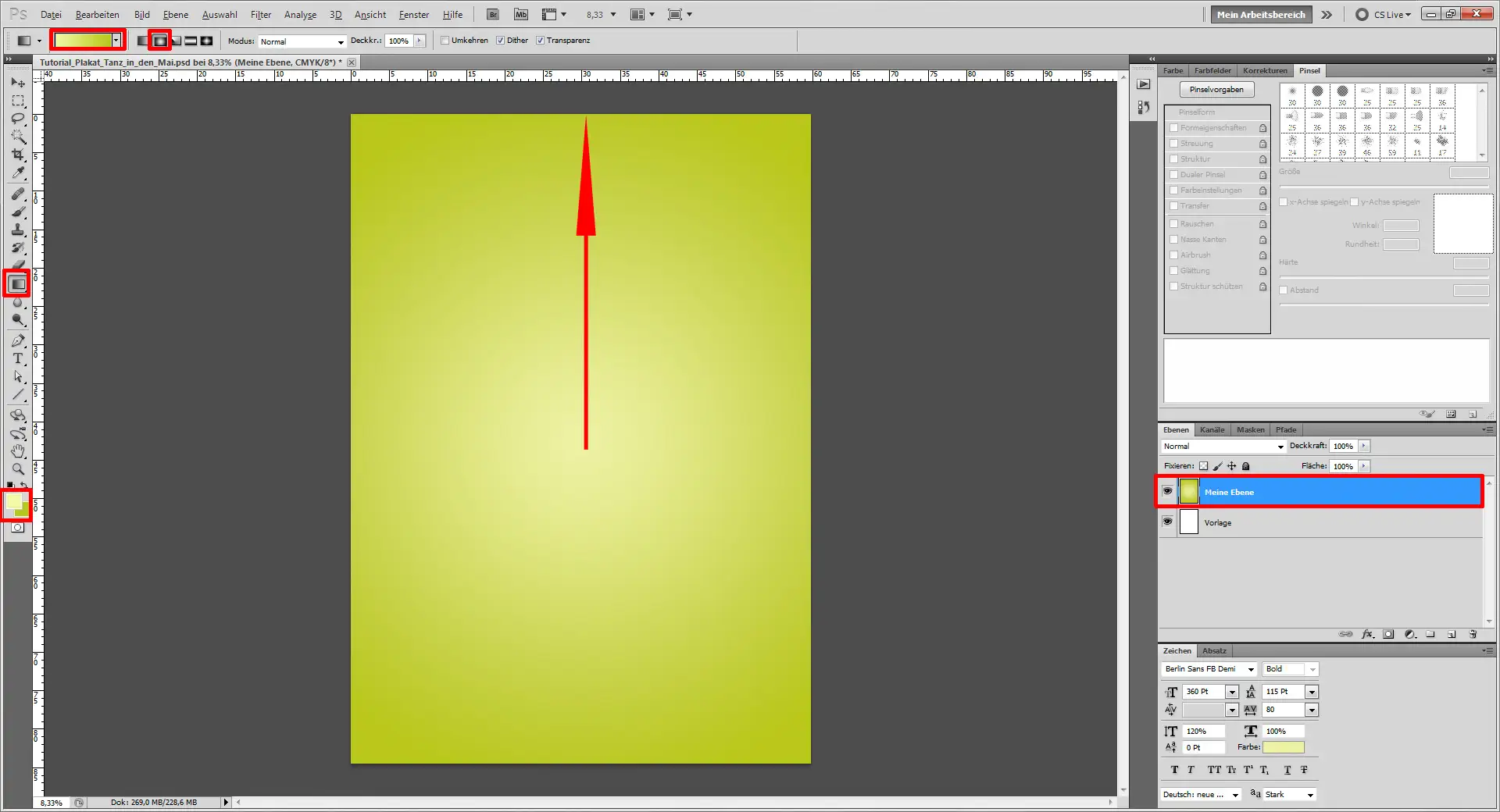Delete layer using the trash icon

[x=1473, y=634]
